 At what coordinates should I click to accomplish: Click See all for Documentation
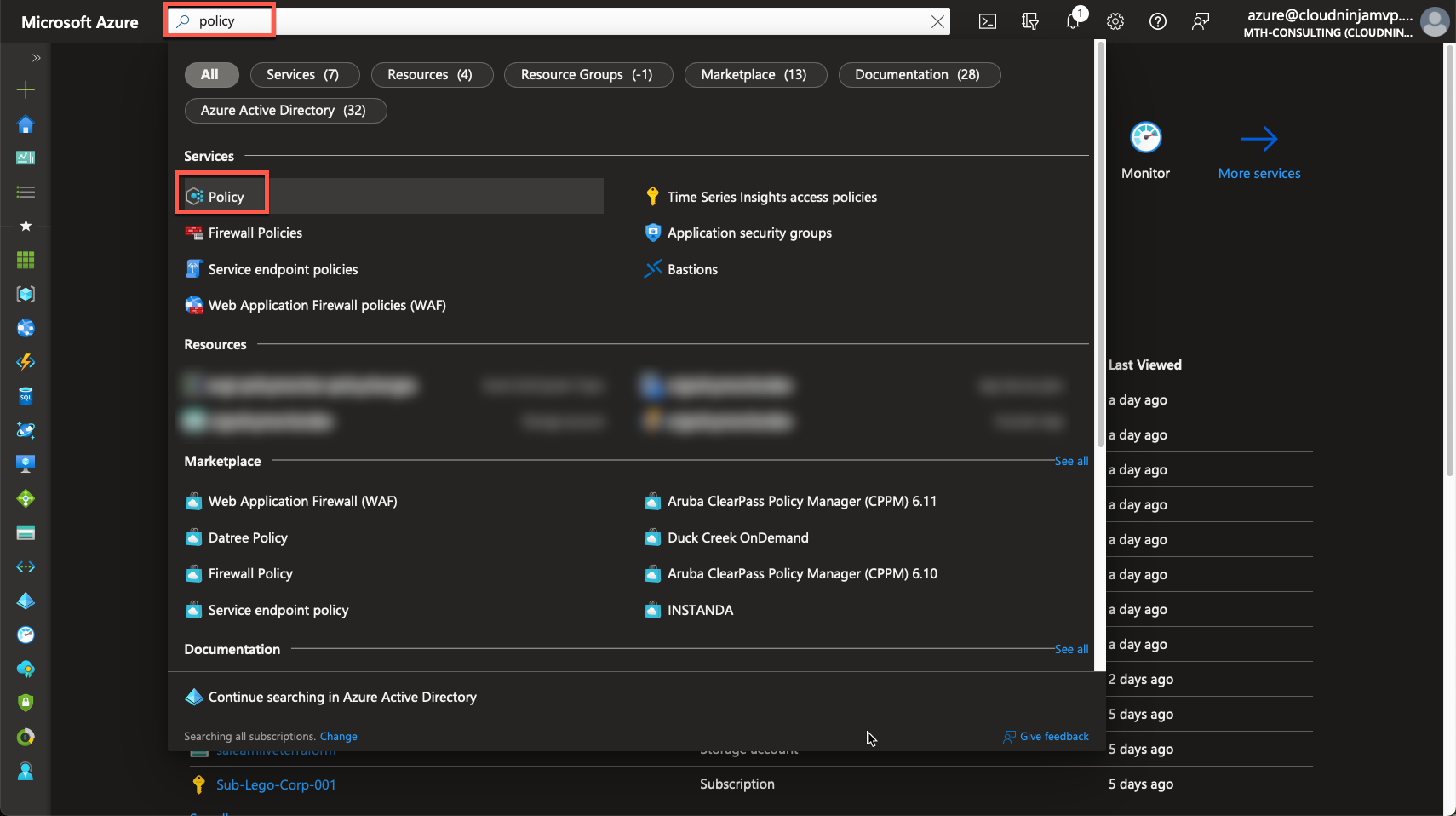(x=1071, y=649)
